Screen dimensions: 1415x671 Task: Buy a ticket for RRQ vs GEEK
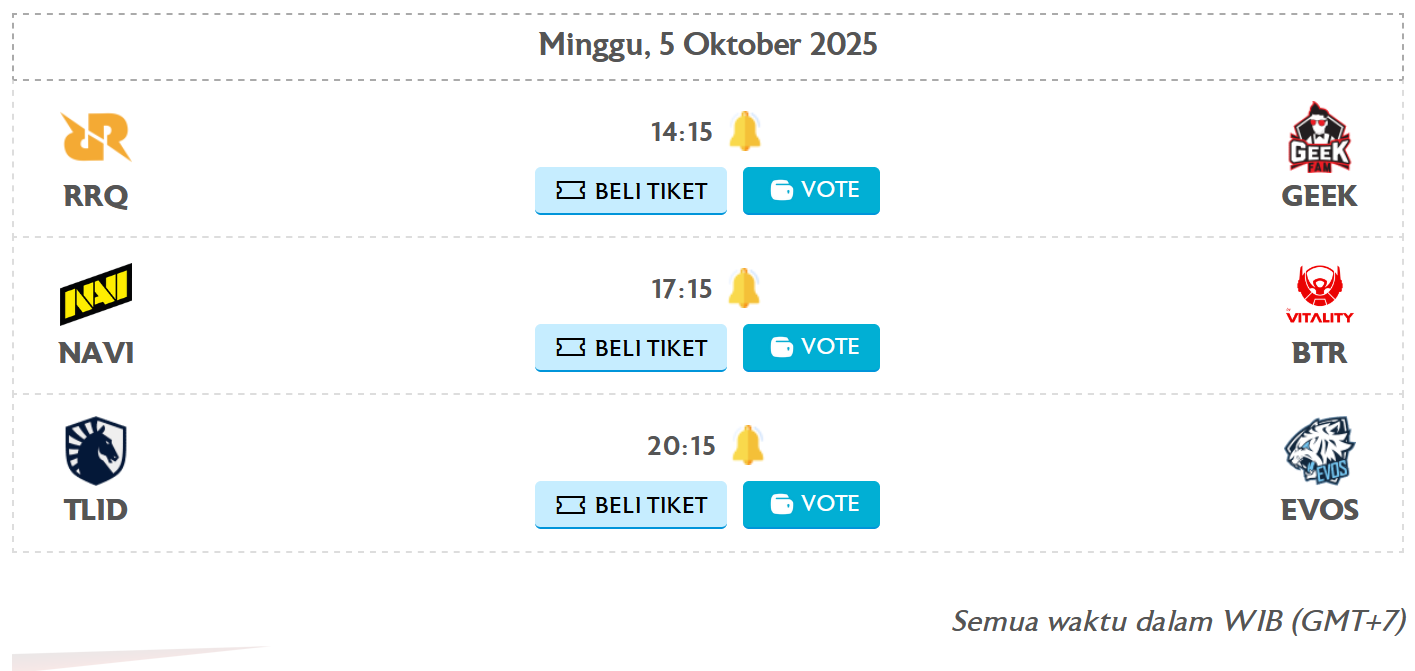click(x=630, y=191)
